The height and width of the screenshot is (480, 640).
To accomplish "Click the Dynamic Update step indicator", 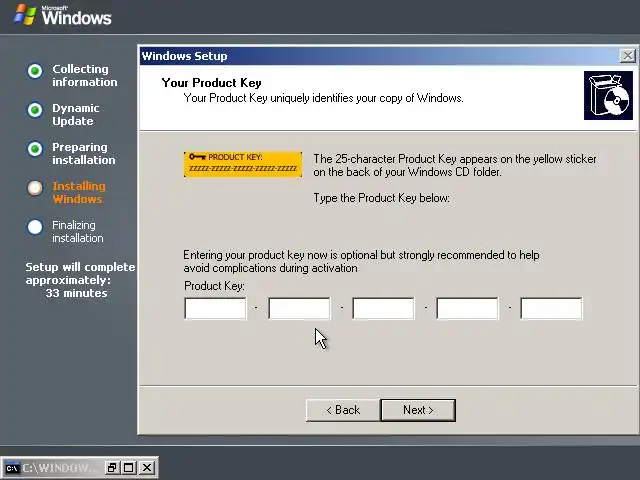I will click(35, 110).
